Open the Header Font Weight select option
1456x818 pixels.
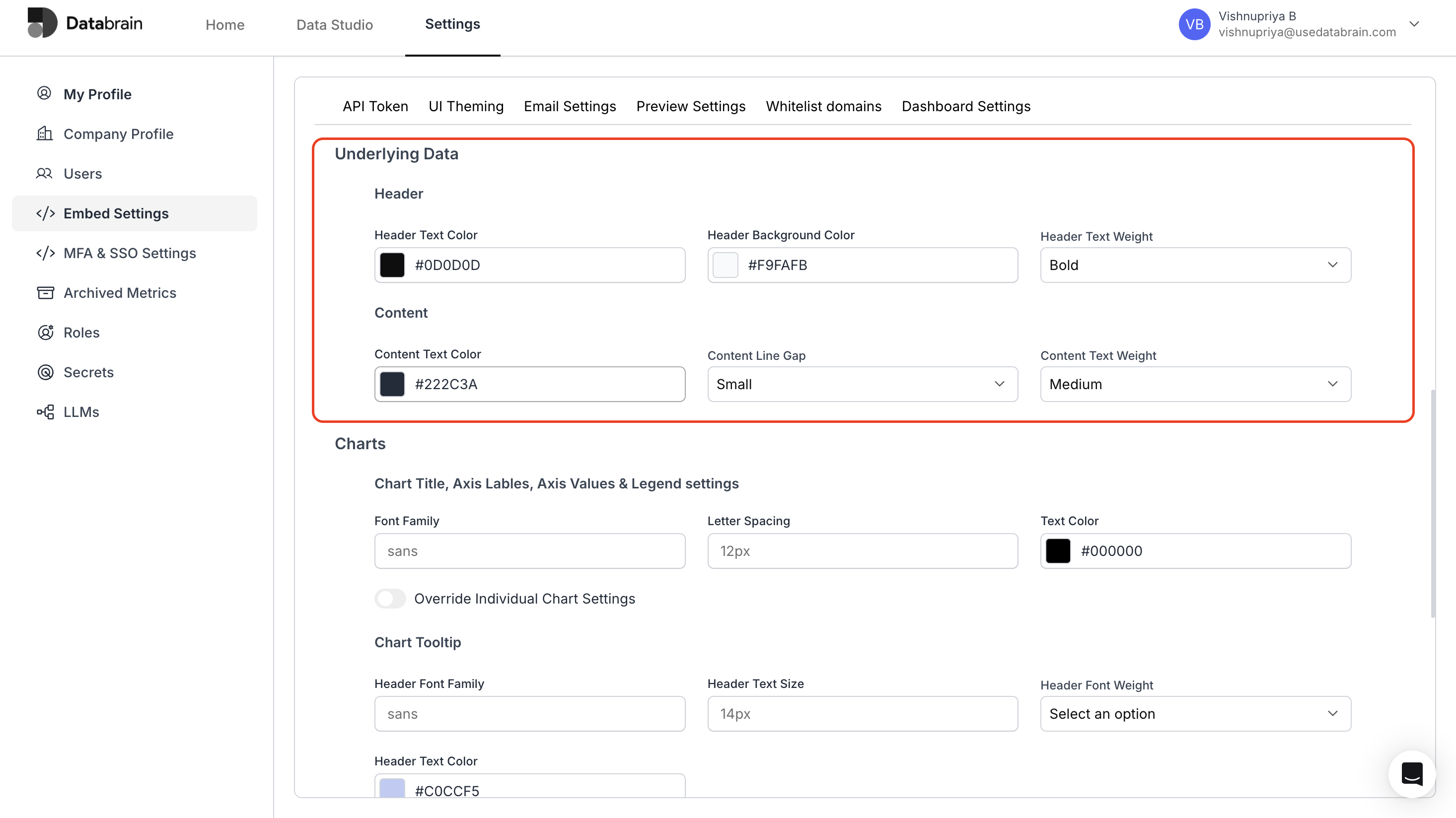point(1195,713)
